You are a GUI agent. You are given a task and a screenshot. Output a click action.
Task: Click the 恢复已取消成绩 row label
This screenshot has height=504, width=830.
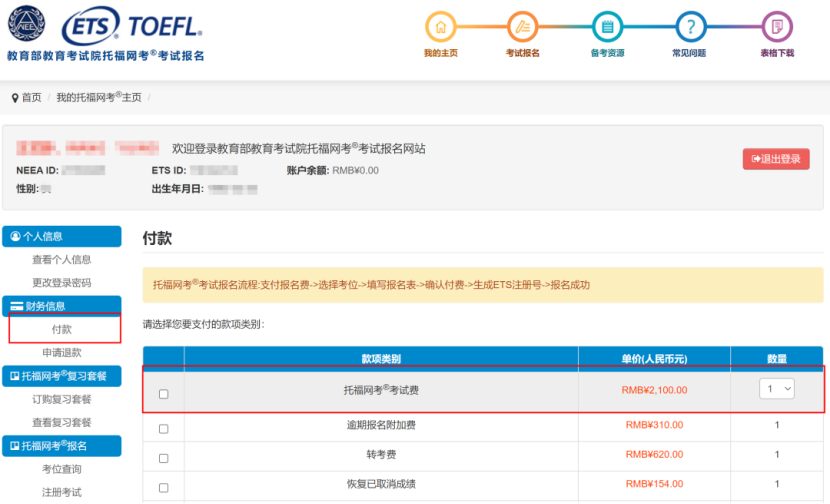pos(381,484)
